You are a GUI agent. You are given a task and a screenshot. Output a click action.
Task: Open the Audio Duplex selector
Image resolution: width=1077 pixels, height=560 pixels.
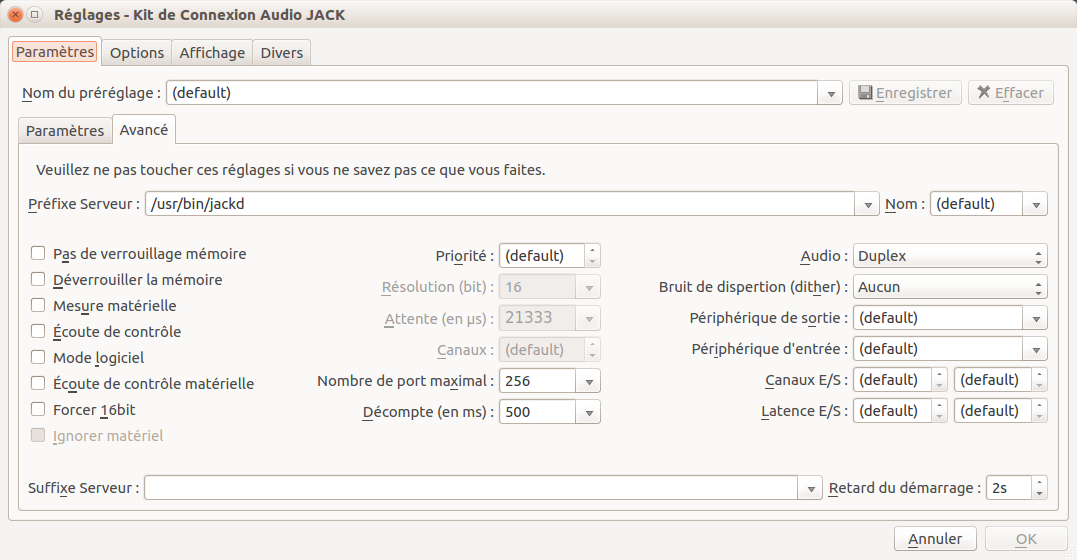pos(949,256)
